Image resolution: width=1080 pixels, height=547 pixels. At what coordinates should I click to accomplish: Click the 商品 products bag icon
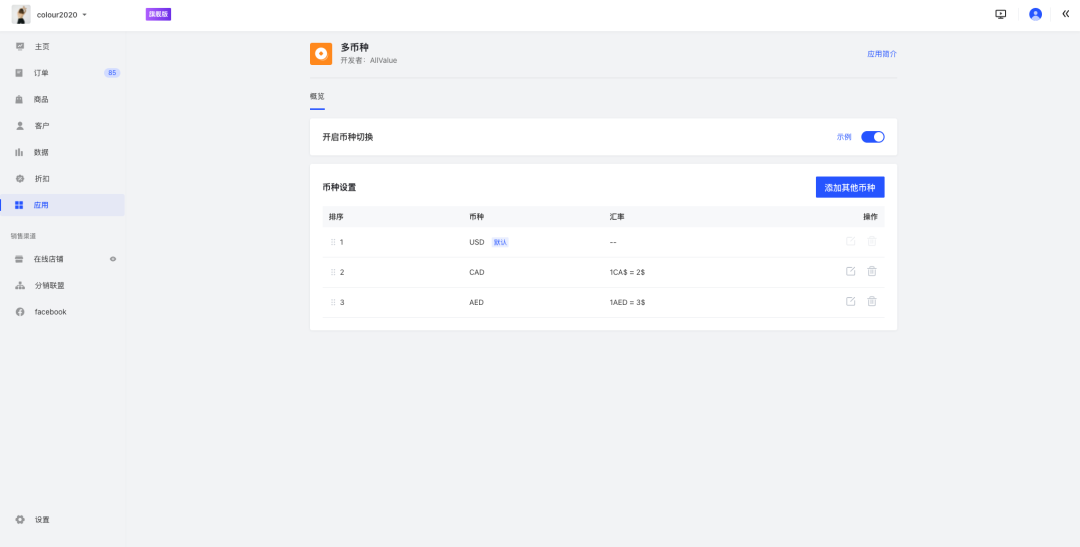pyautogui.click(x=19, y=99)
